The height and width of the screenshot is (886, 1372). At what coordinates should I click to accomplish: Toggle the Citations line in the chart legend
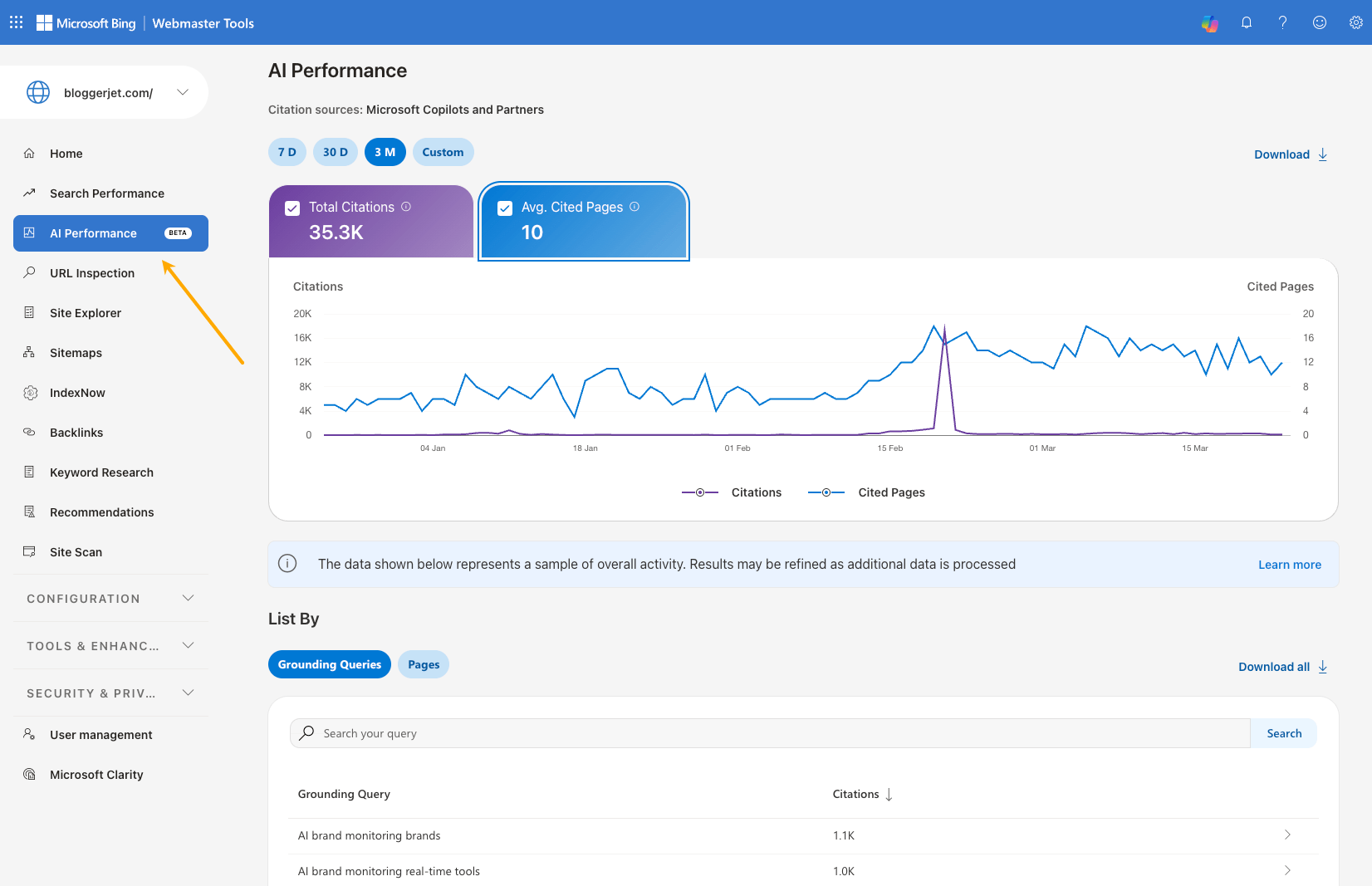point(733,492)
